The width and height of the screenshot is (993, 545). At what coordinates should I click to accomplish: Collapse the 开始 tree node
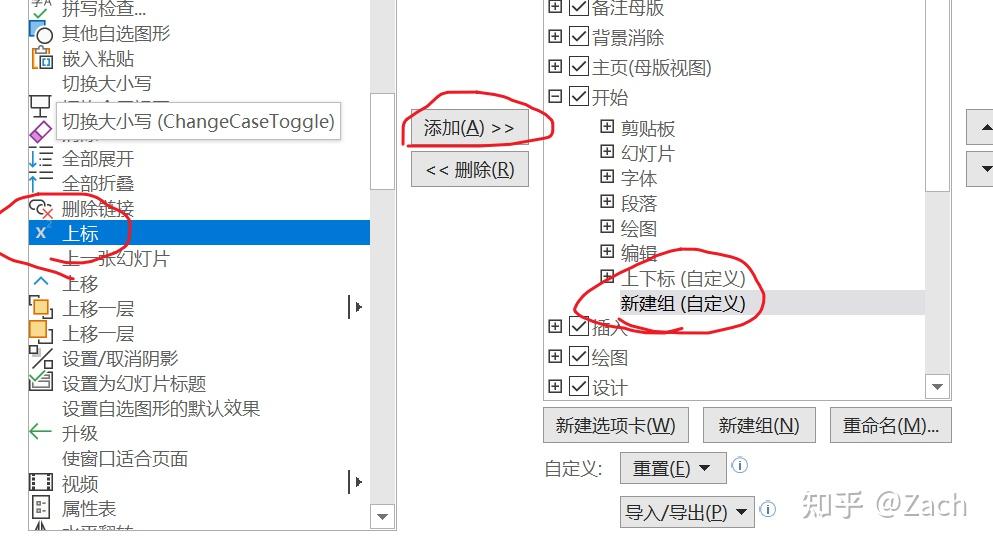coord(555,96)
